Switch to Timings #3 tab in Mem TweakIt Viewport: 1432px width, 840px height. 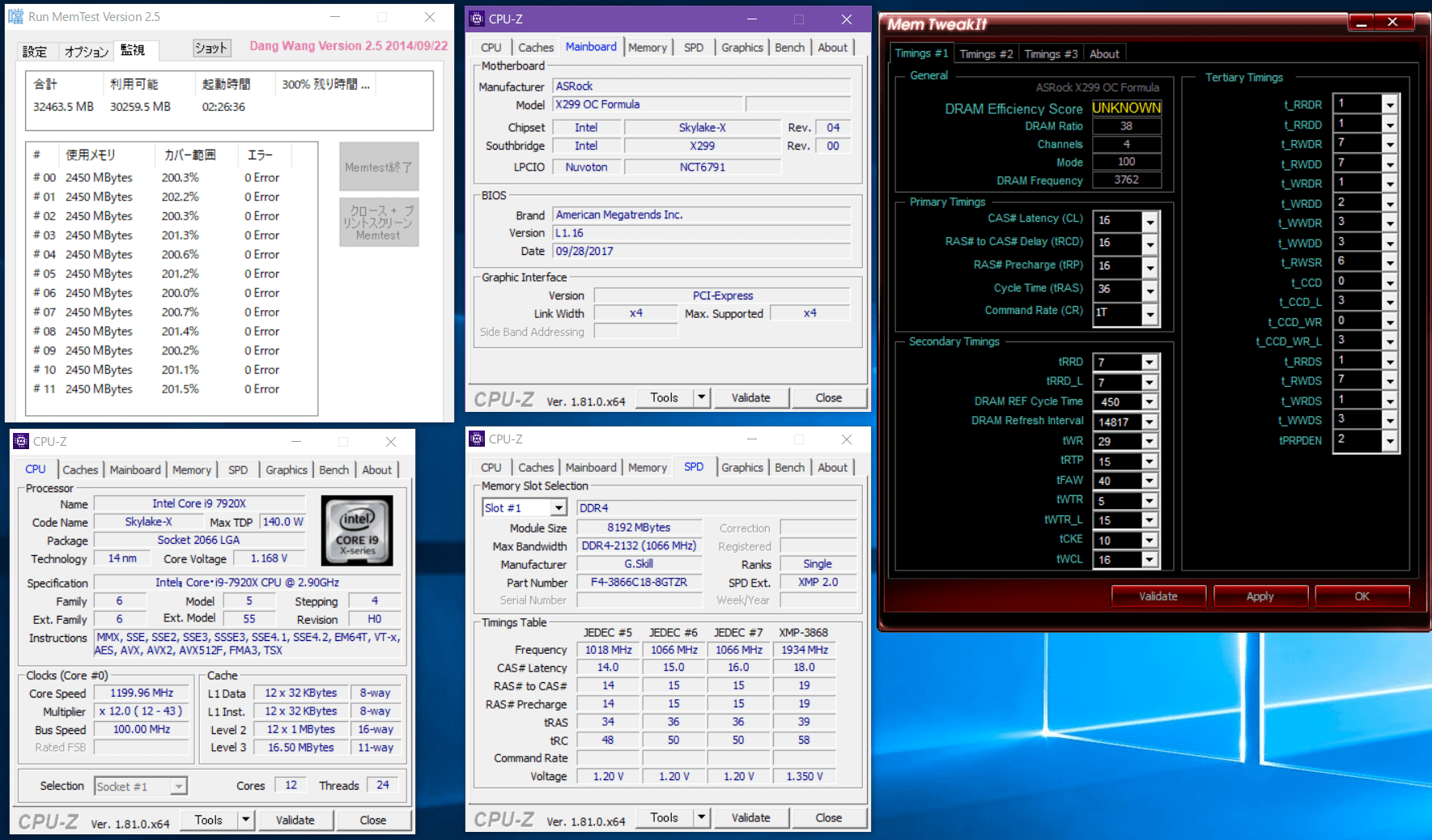point(1050,53)
